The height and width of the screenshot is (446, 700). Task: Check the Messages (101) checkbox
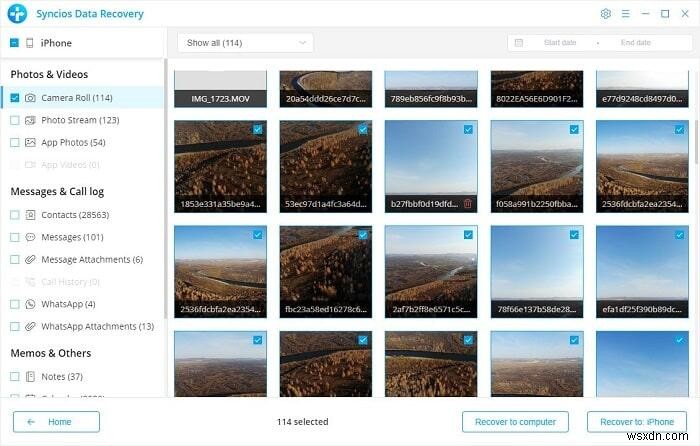point(15,237)
